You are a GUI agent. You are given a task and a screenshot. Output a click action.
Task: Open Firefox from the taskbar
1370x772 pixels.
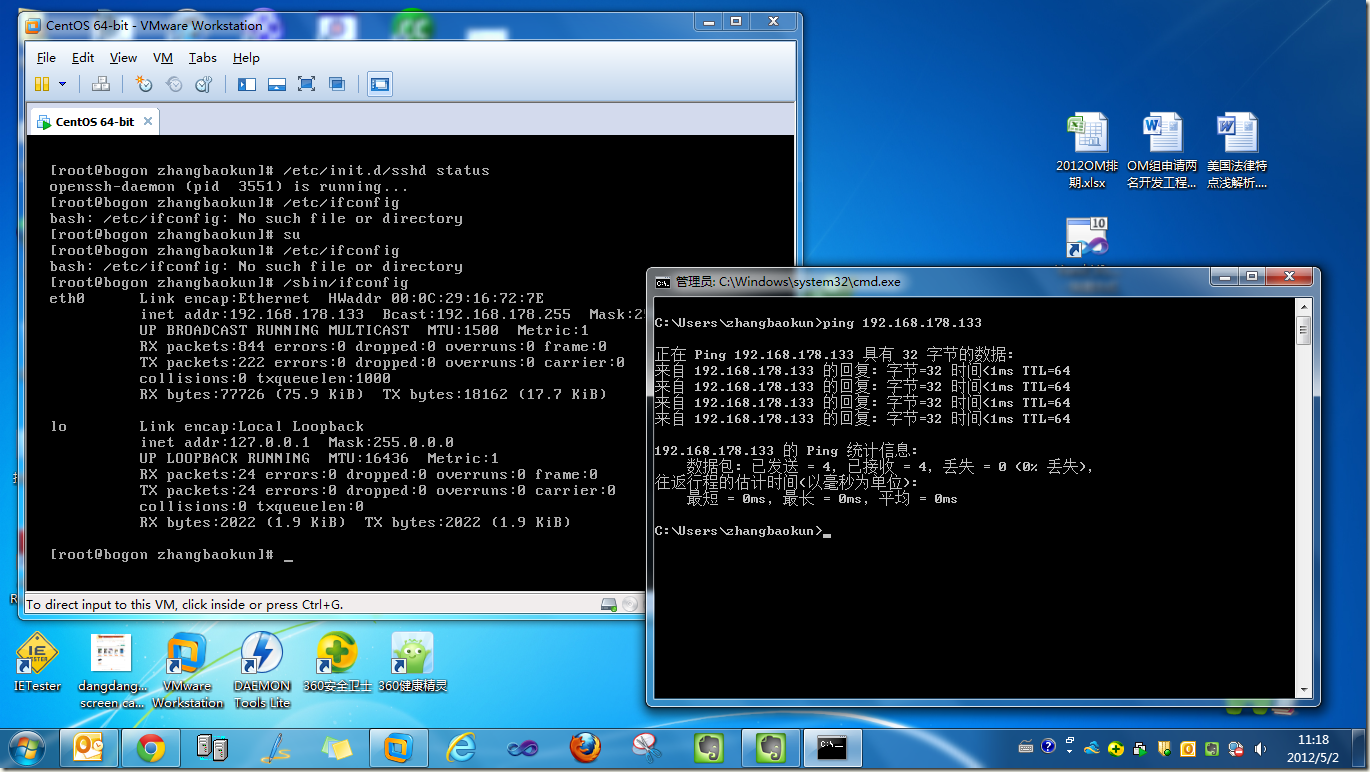tap(584, 747)
